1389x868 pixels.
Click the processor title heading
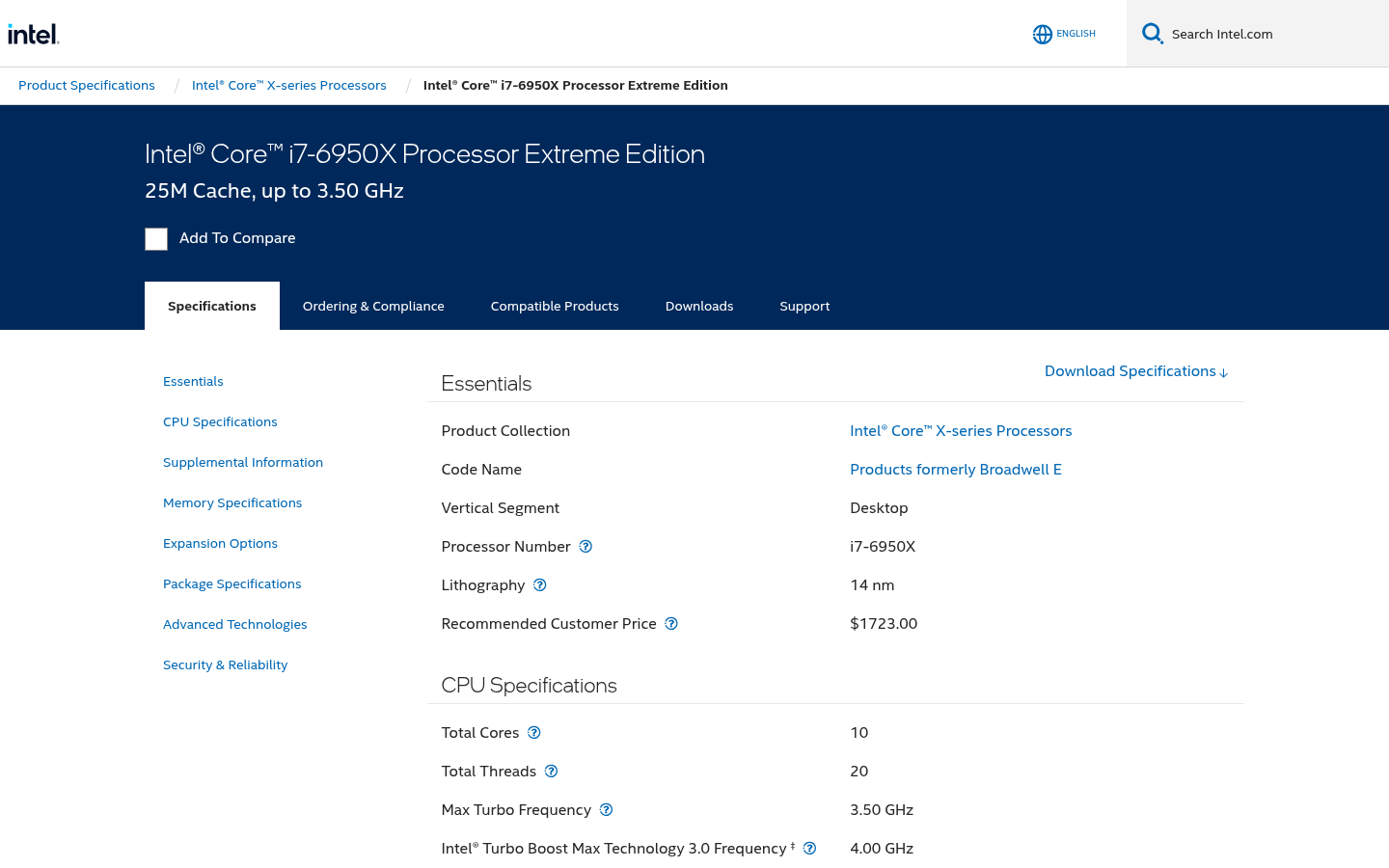(x=424, y=154)
